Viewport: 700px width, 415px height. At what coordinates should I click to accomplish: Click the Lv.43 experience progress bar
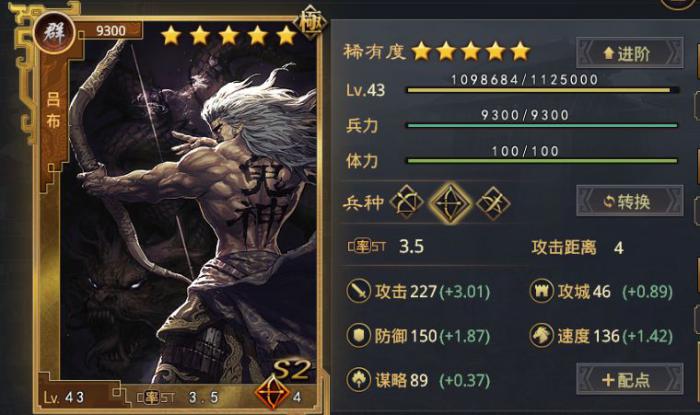point(543,90)
